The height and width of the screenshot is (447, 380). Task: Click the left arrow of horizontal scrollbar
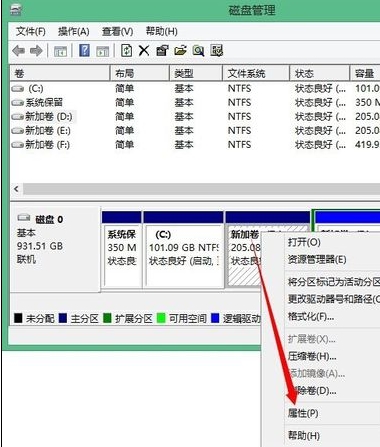[16, 189]
